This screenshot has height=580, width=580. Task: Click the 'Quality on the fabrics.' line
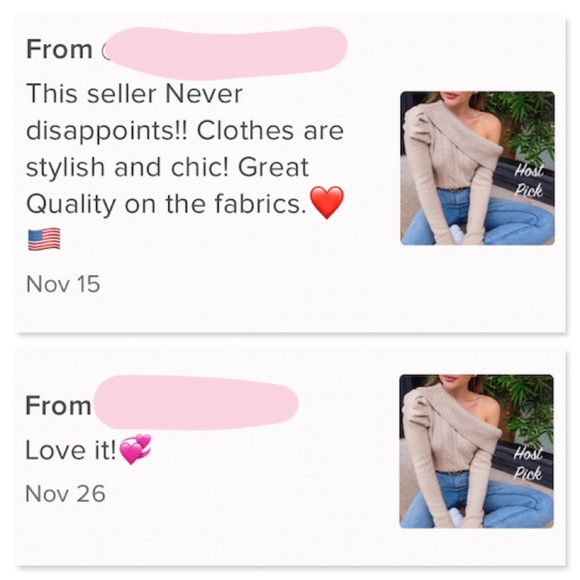point(167,204)
